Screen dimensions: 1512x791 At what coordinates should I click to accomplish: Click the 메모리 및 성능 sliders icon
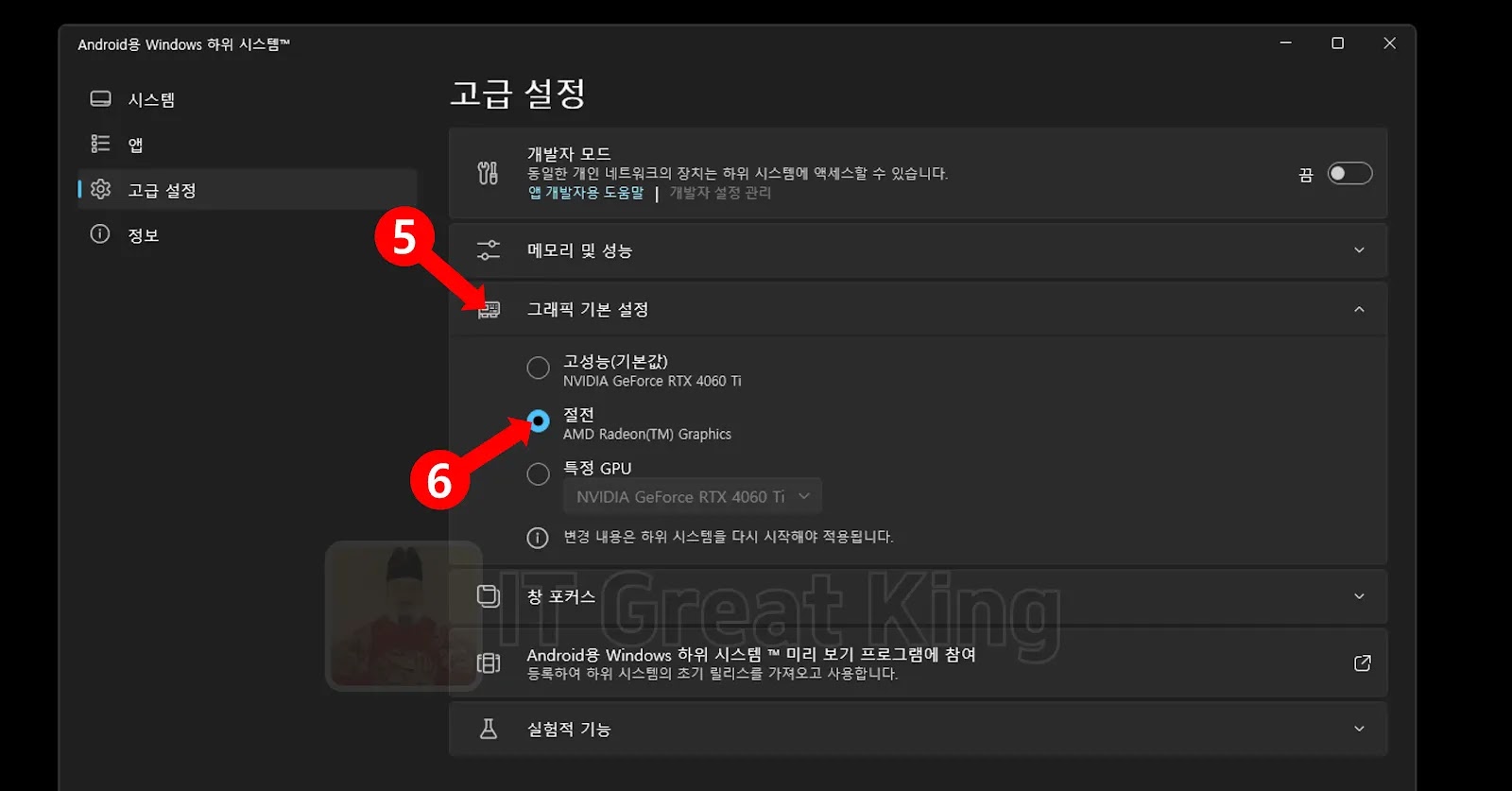(x=489, y=250)
